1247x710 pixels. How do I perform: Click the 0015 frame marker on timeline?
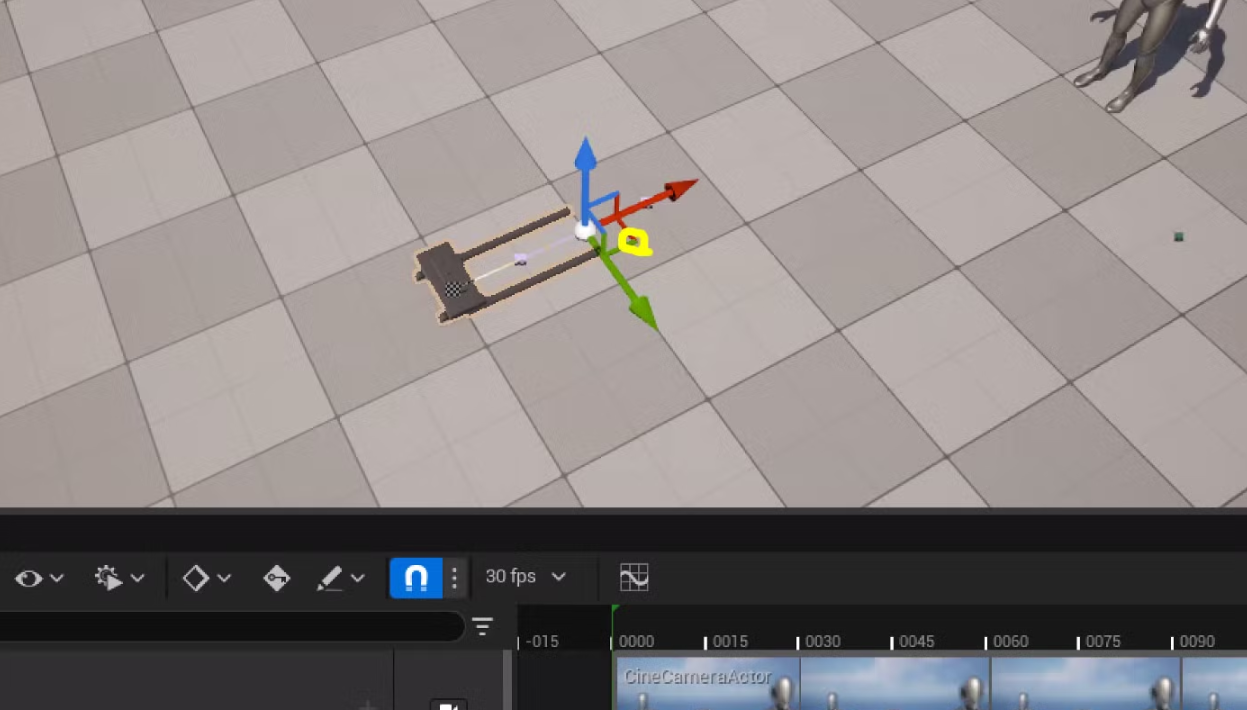click(729, 641)
